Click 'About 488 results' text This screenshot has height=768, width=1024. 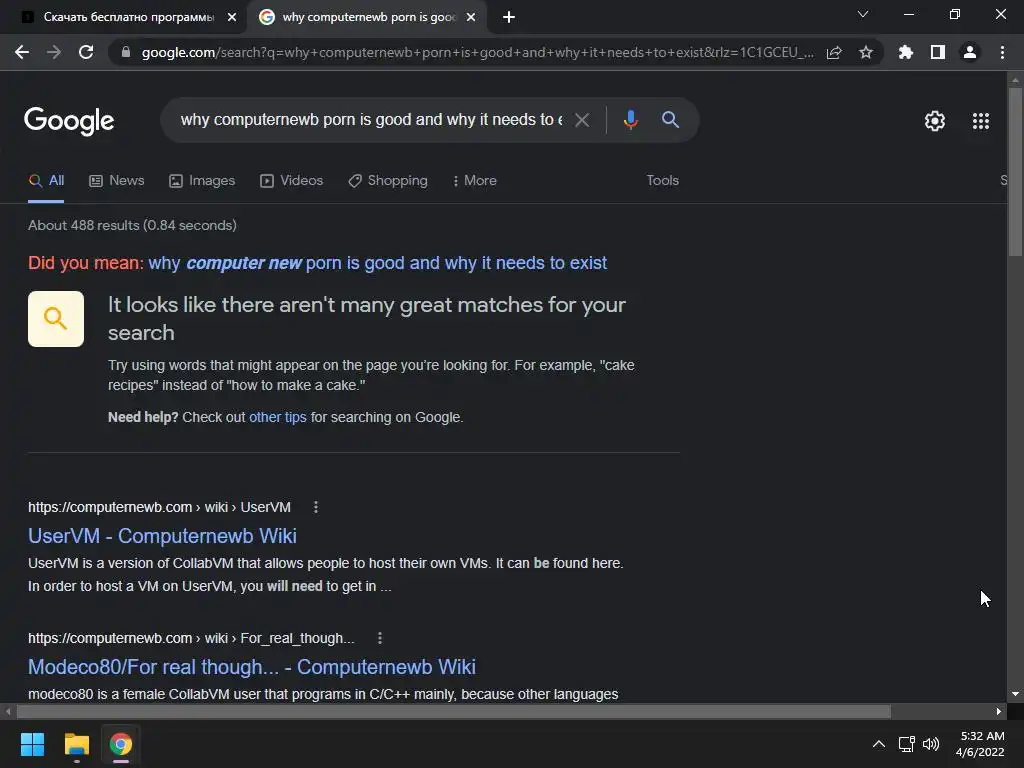132,225
